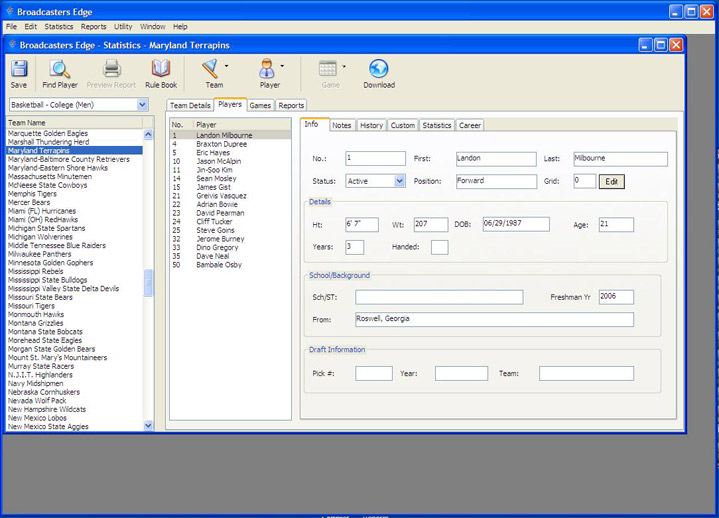
Task: Expand the Team toolbar dropdown arrow
Action: [227, 66]
